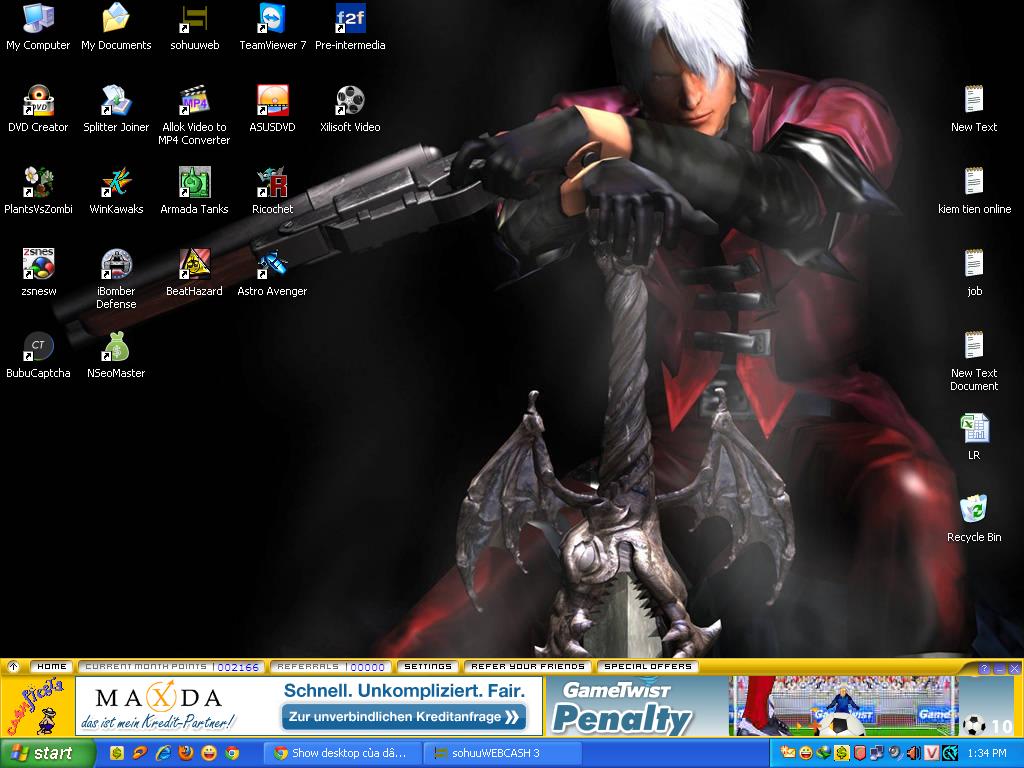The width and height of the screenshot is (1024, 768).
Task: Start PlantsVsZombi game icon
Action: (x=38, y=190)
